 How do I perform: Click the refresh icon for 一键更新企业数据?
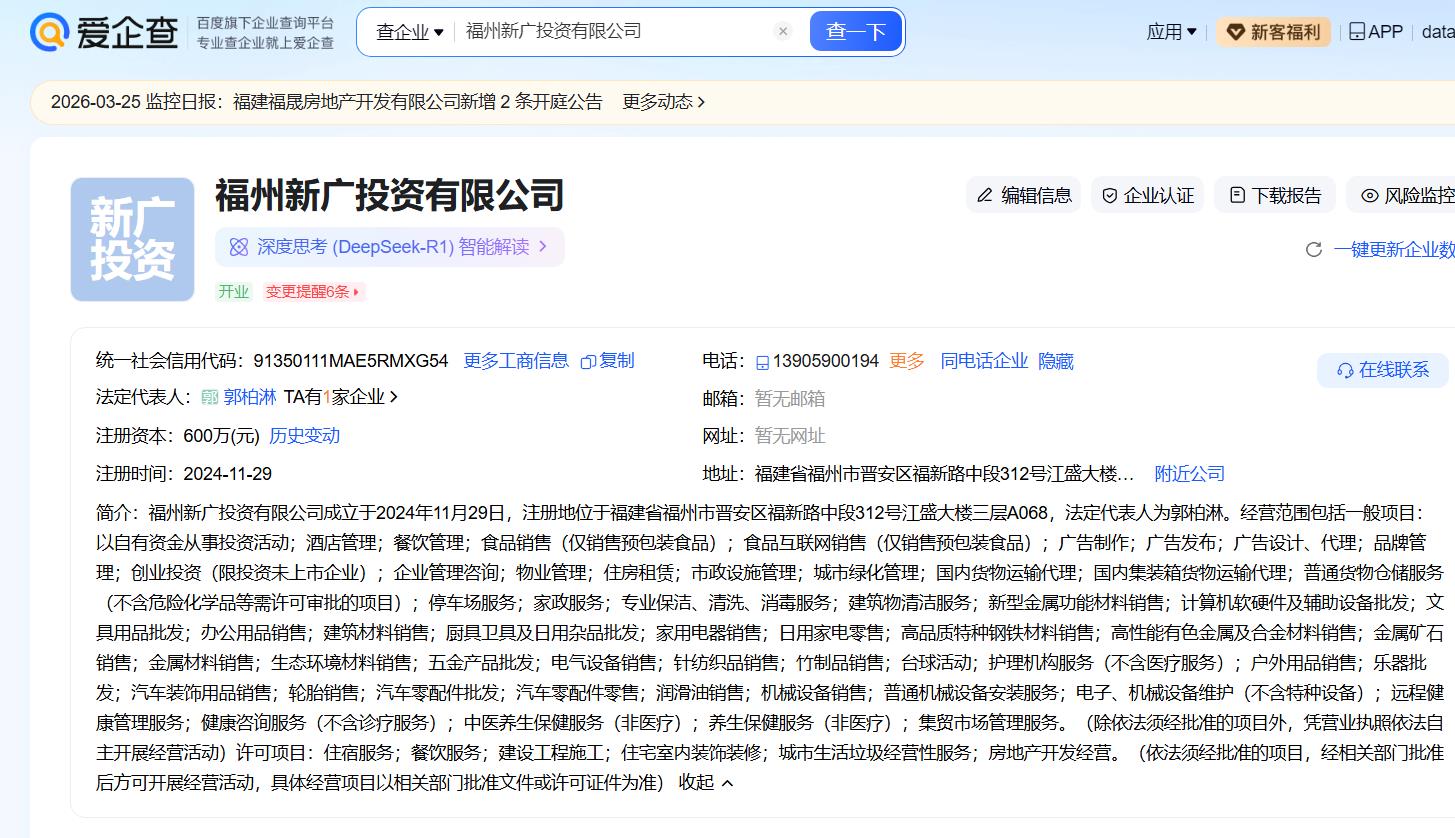(1314, 250)
